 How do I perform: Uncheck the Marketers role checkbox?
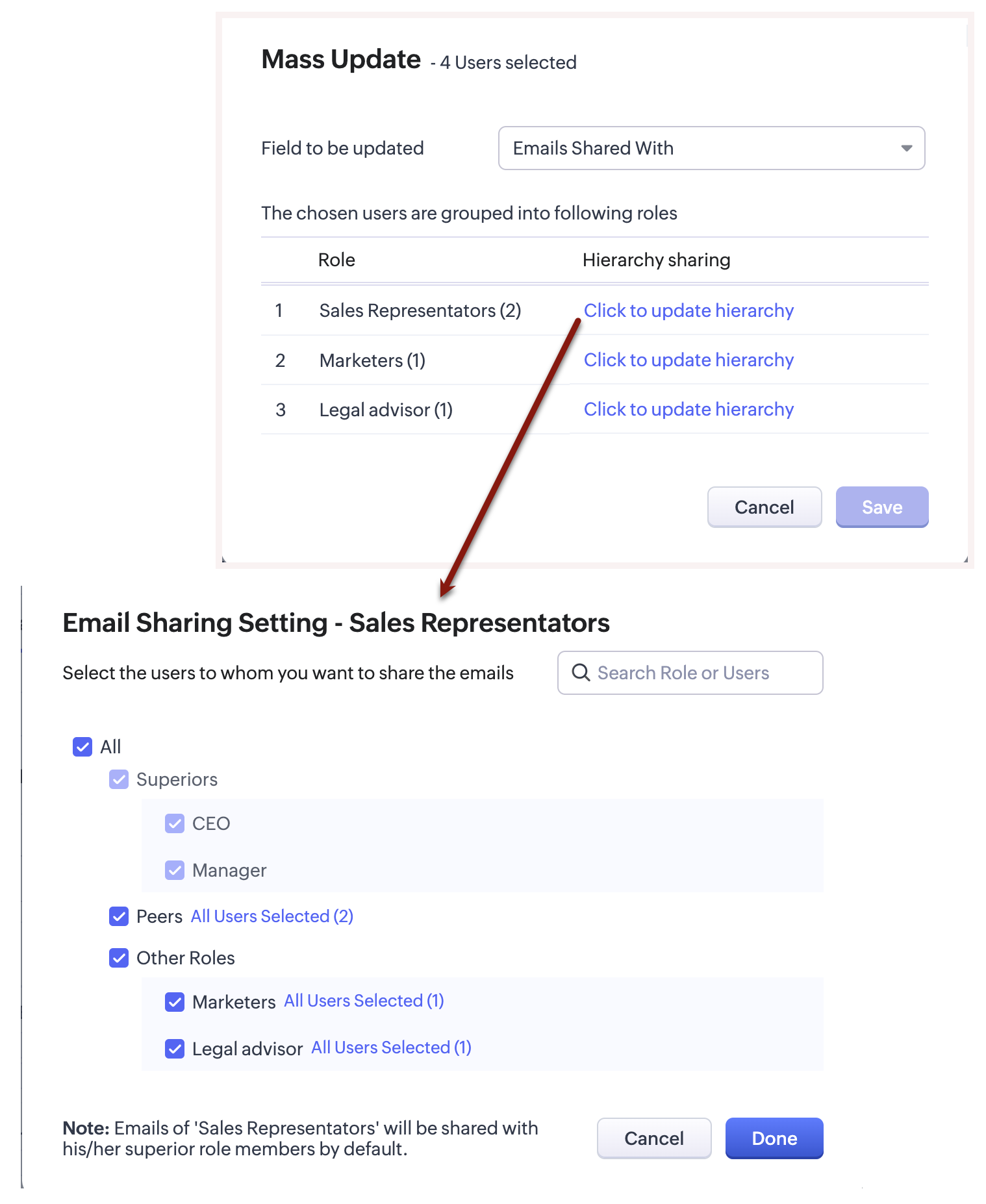175,1002
